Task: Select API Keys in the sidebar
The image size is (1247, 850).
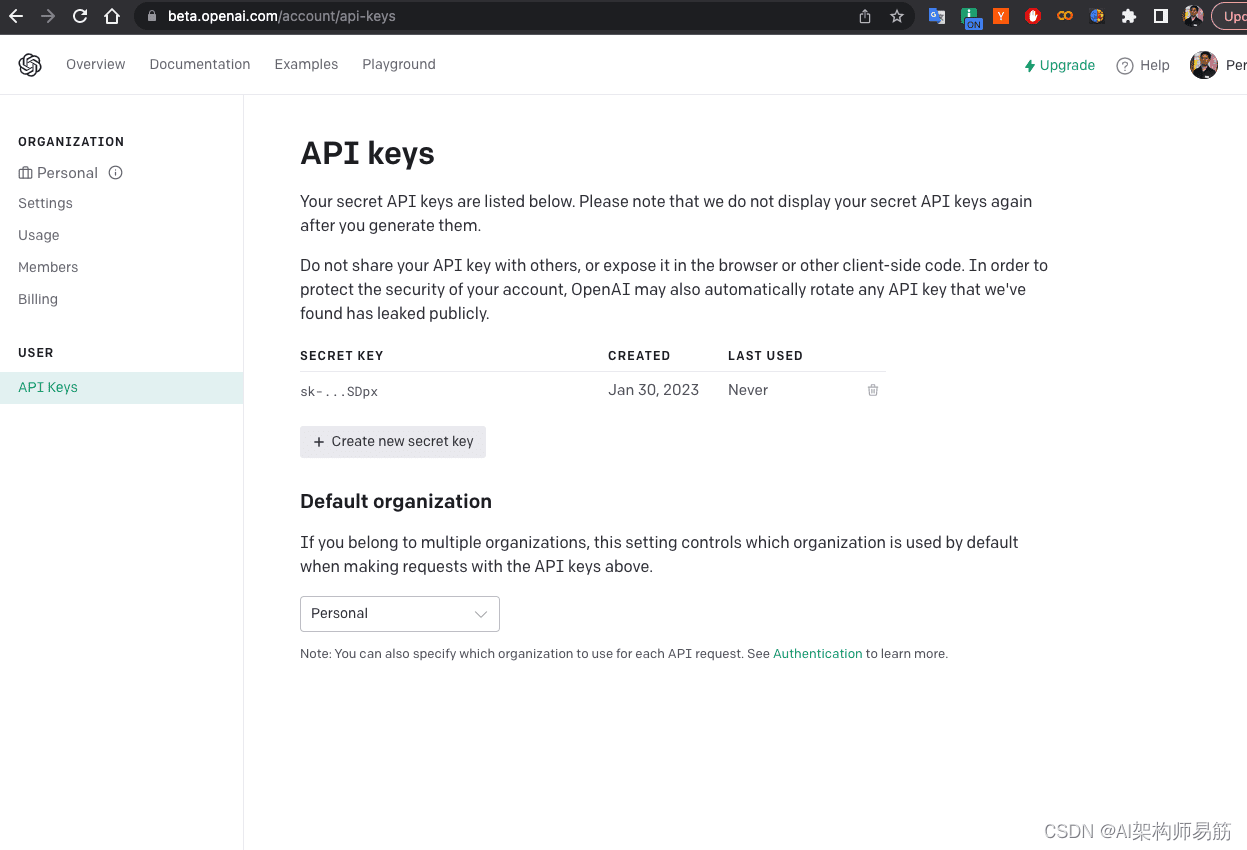Action: coord(121,388)
